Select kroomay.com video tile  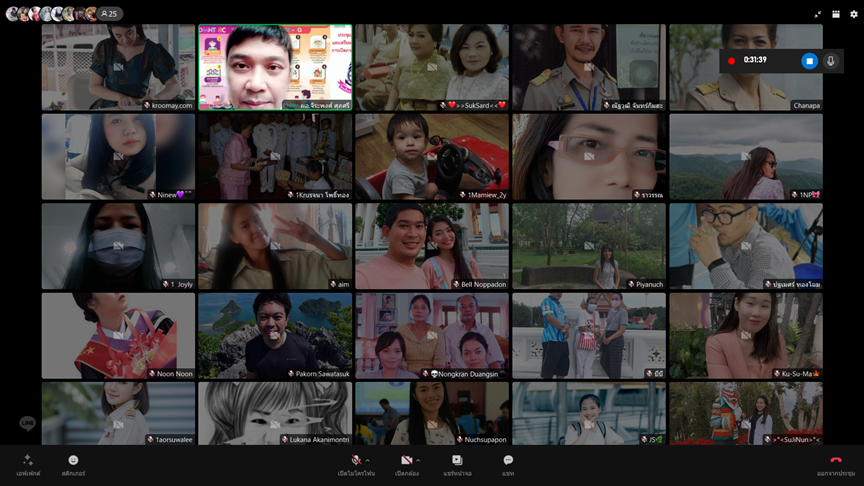click(x=118, y=67)
